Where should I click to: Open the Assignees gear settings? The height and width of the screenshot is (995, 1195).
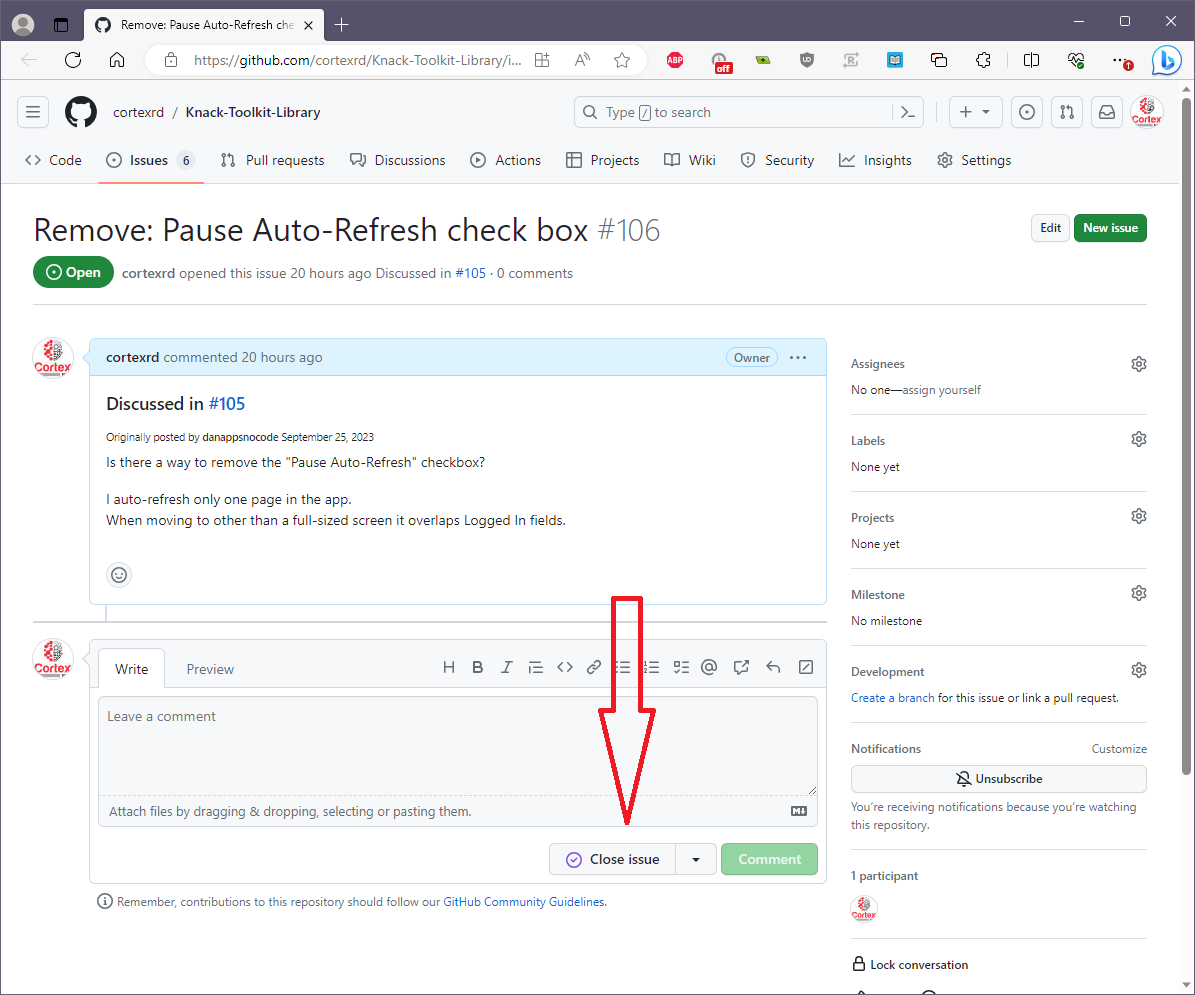tap(1139, 364)
